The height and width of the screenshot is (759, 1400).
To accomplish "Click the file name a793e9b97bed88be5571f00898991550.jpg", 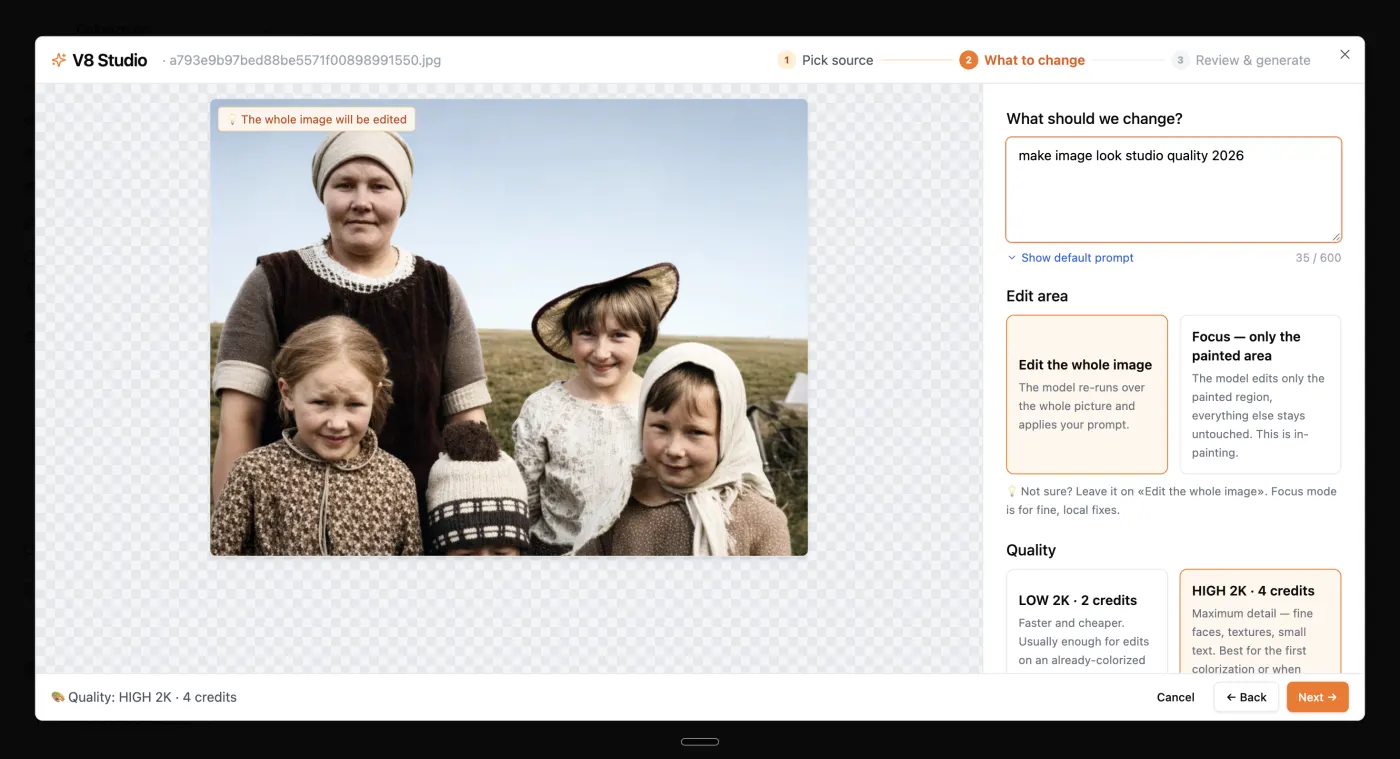I will tap(305, 60).
